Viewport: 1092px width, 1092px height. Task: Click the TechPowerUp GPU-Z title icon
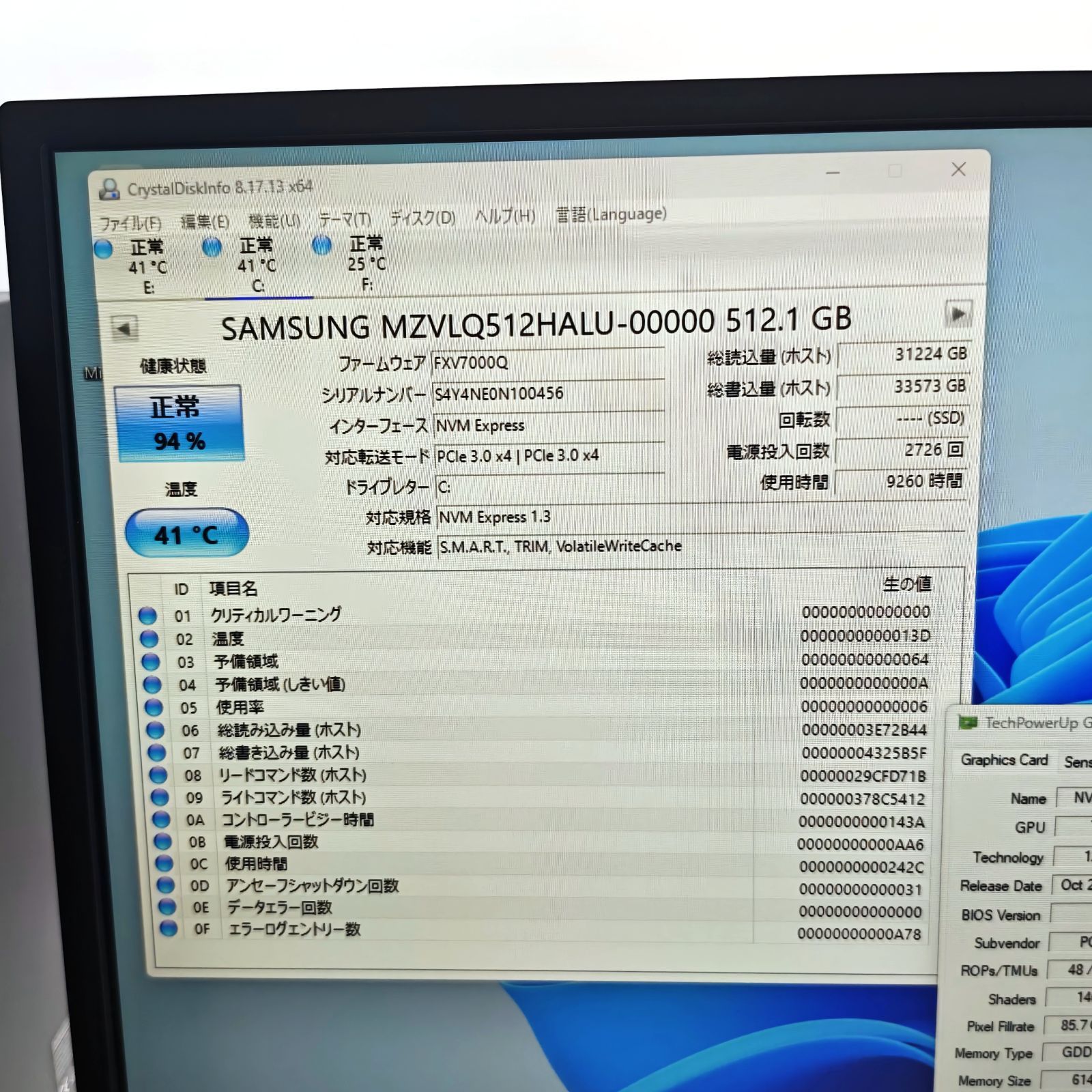pos(967,722)
